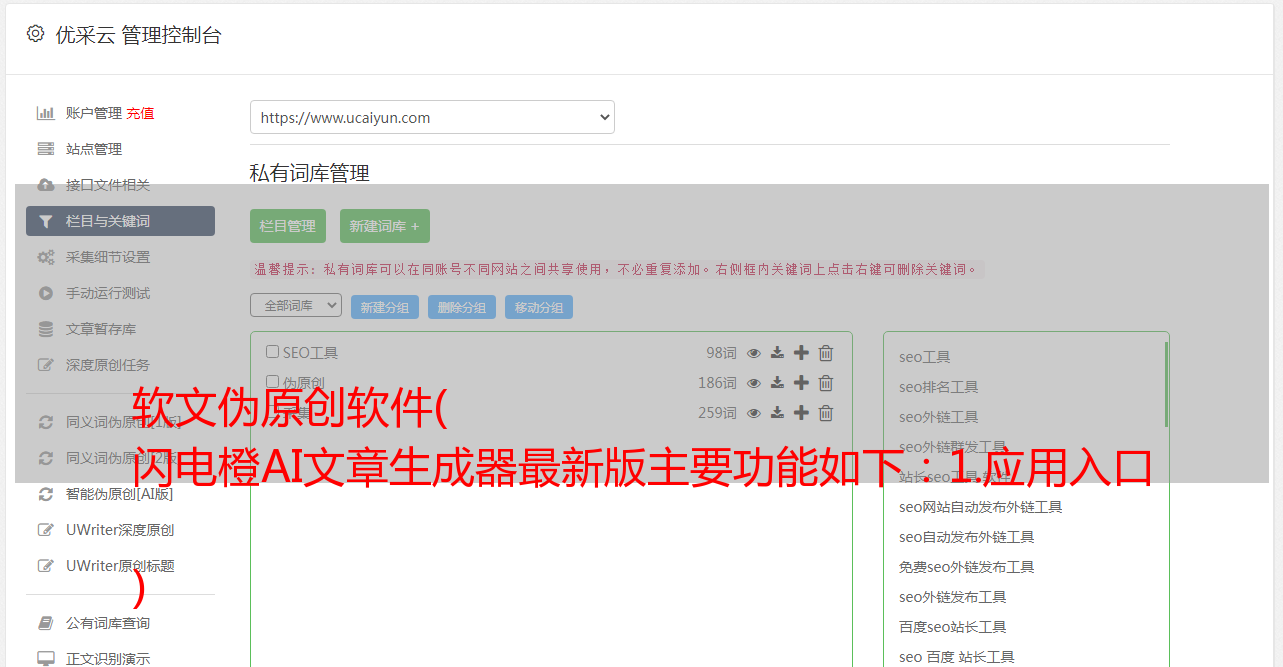Open the https://www.ucaiyun.com site dropdown
This screenshot has height=667, width=1283.
click(x=432, y=117)
